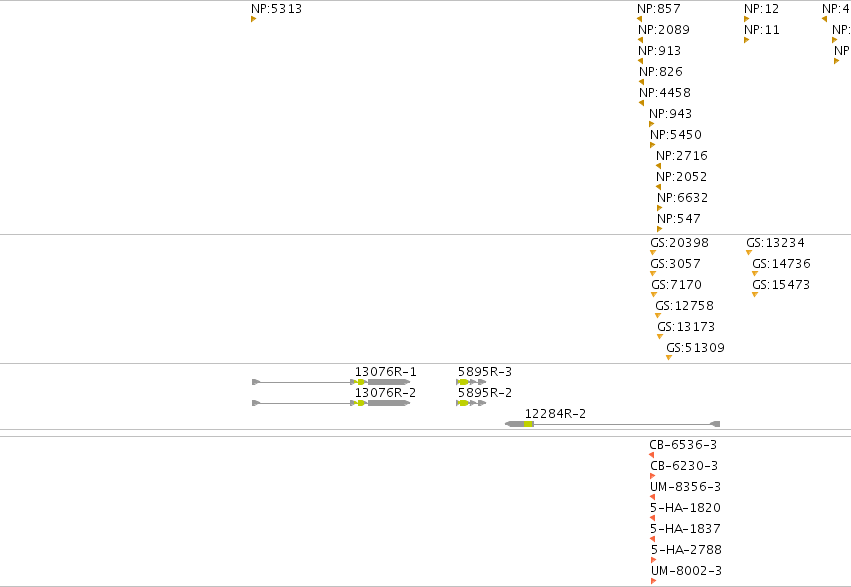This screenshot has height=587, width=851.
Task: Select the GS:14736 feature
Action: pos(781,264)
